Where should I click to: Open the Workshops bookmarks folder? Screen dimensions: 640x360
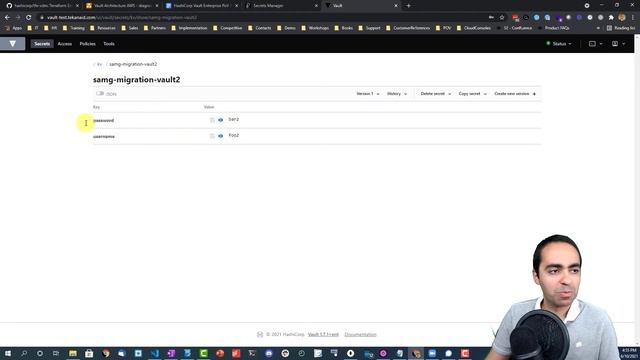(x=315, y=28)
